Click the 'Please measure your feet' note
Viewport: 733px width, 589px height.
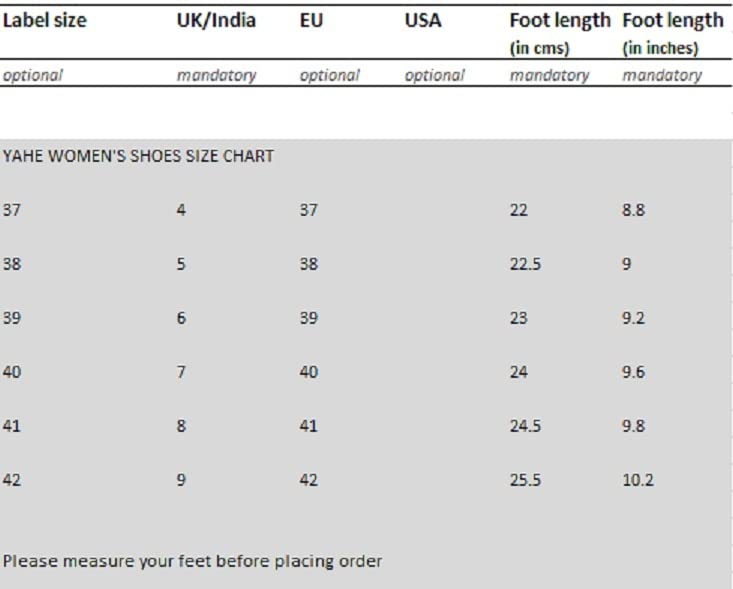(x=192, y=561)
